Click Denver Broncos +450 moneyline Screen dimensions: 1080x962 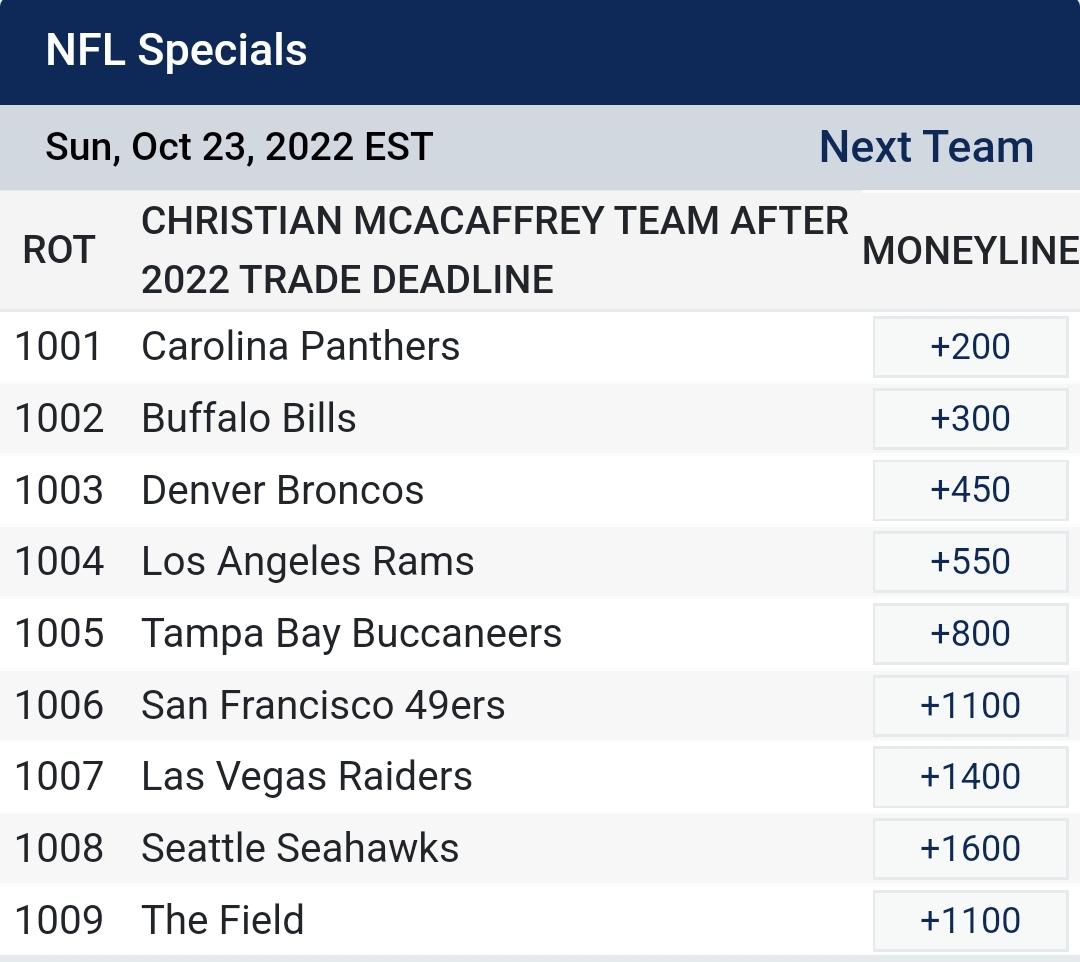click(970, 490)
